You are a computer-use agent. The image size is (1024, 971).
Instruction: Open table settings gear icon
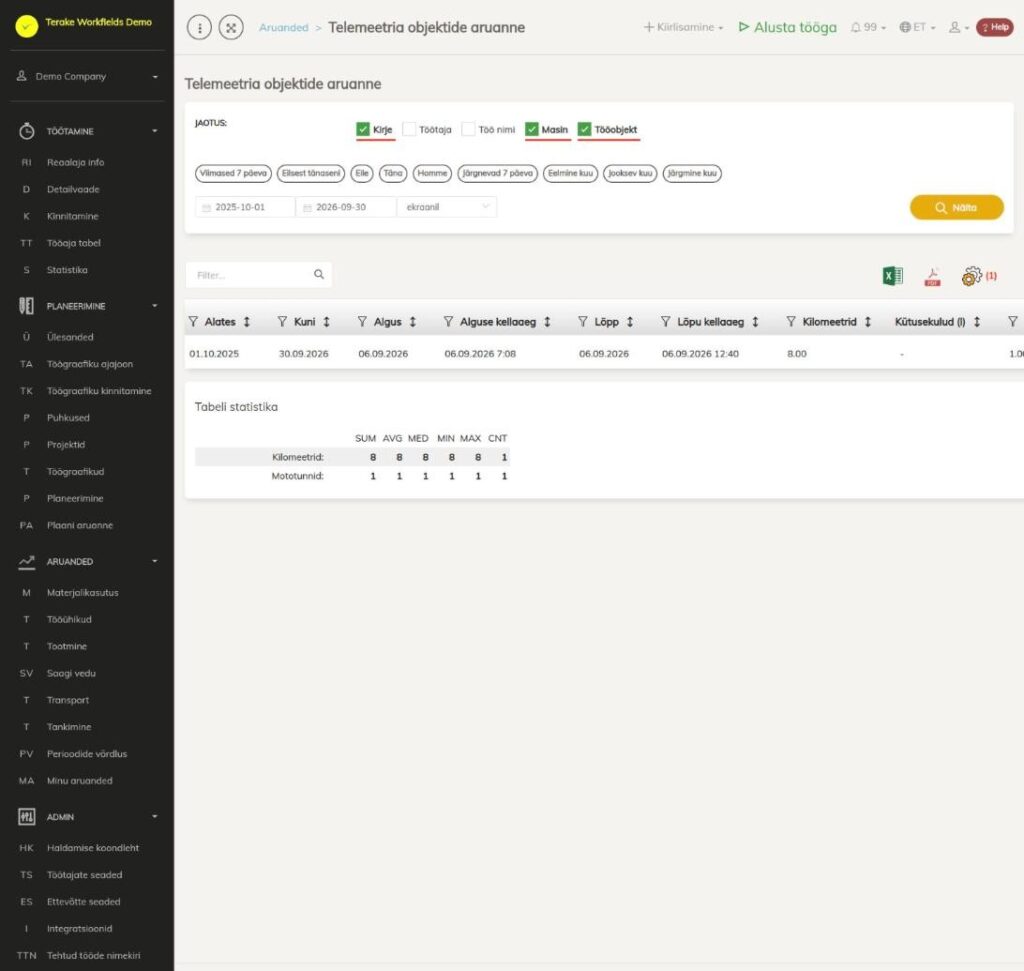pyautogui.click(x=972, y=276)
